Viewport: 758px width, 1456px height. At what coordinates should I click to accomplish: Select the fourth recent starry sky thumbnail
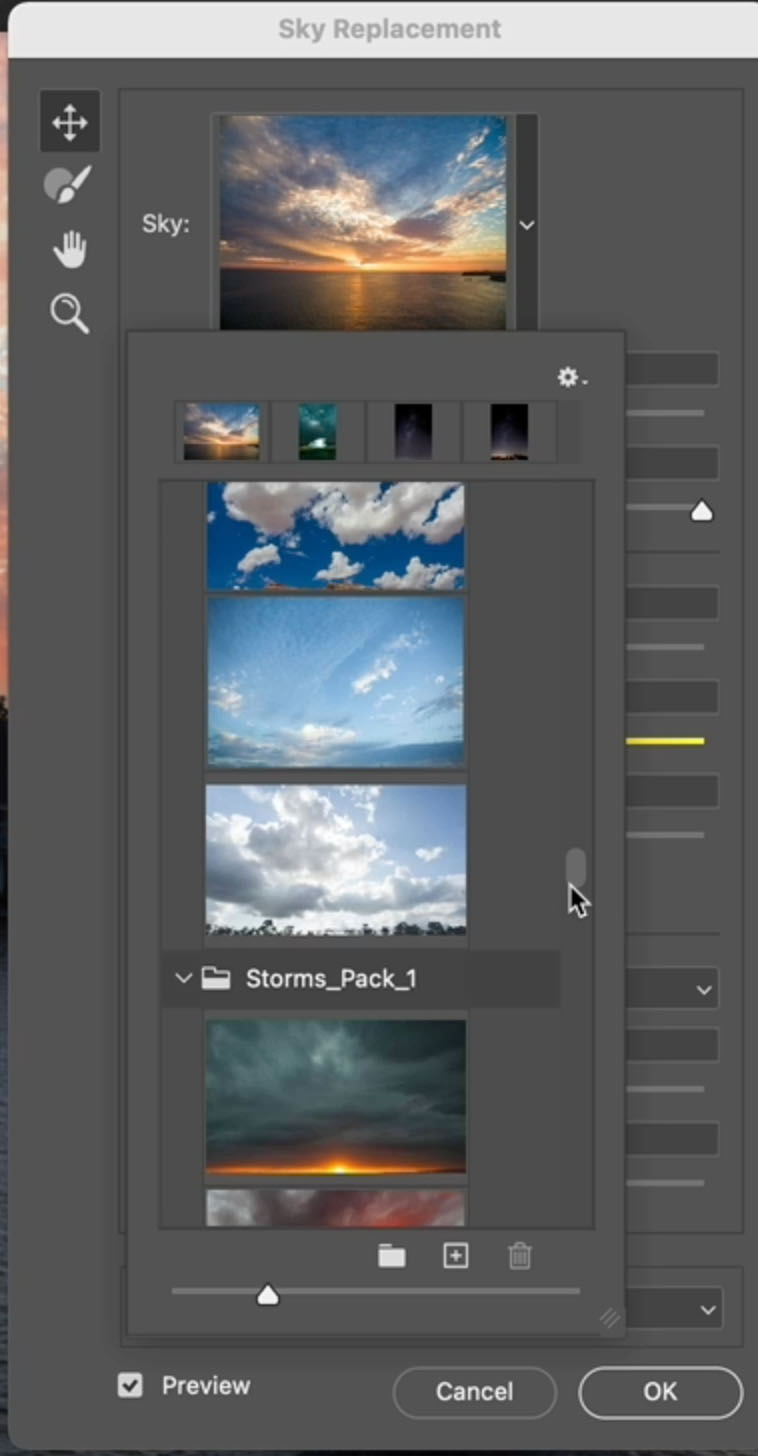click(509, 431)
